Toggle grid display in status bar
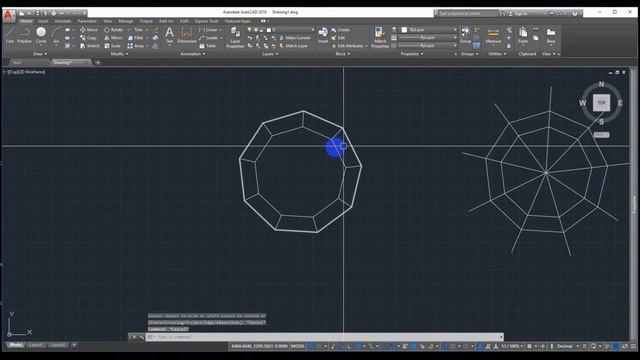 point(311,346)
